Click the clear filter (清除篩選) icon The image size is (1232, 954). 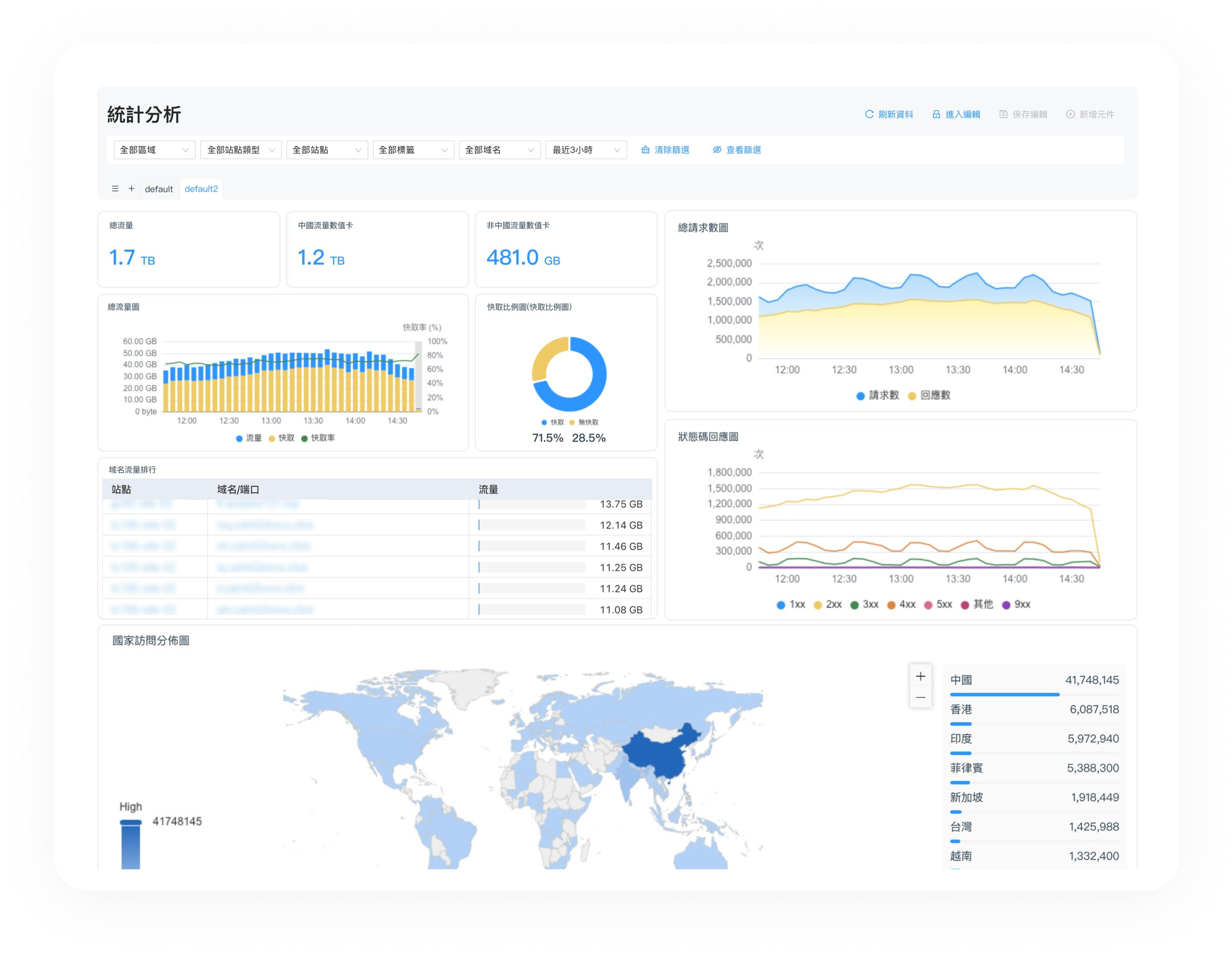click(x=645, y=150)
